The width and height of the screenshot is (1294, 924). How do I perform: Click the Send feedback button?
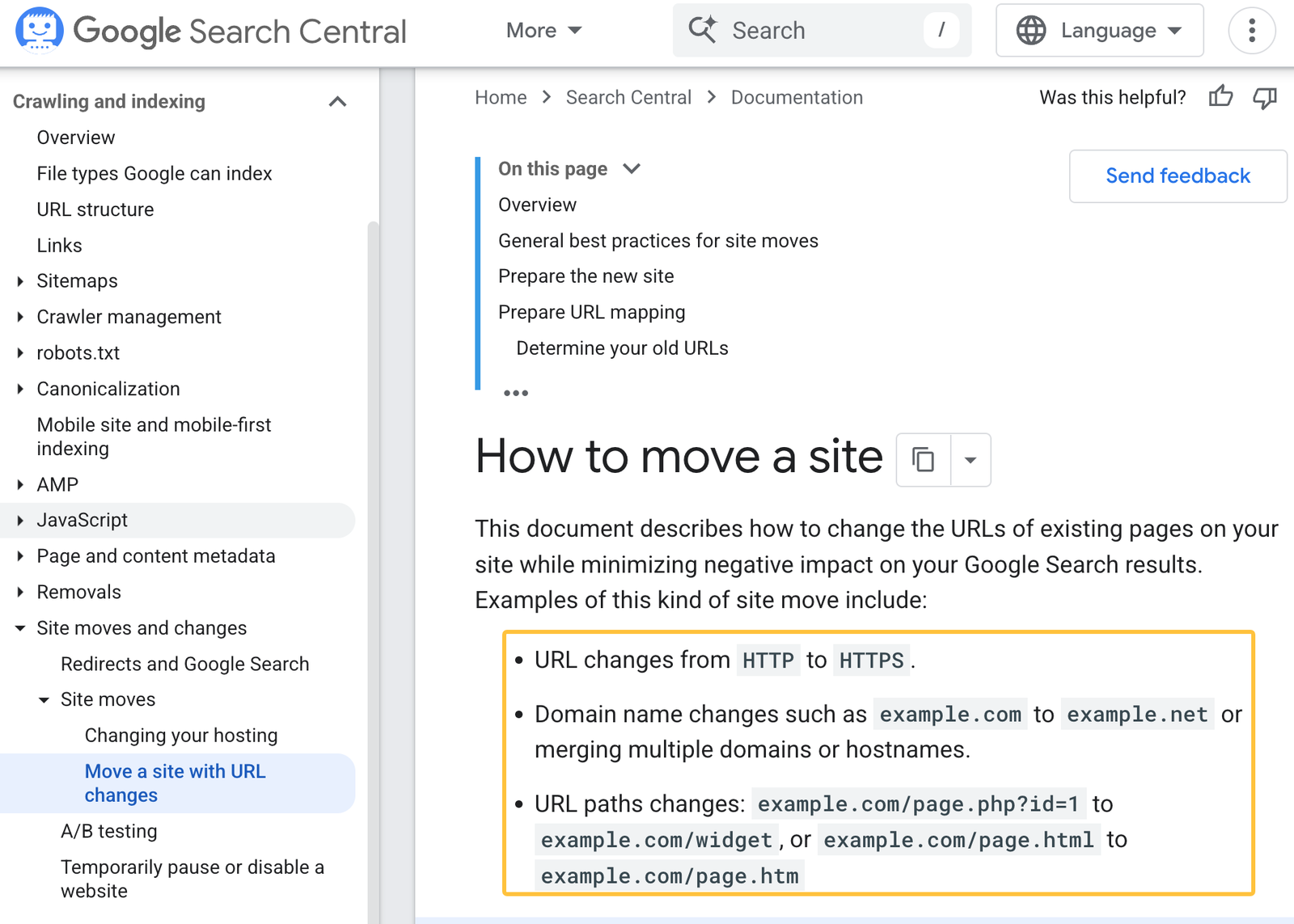click(1178, 176)
